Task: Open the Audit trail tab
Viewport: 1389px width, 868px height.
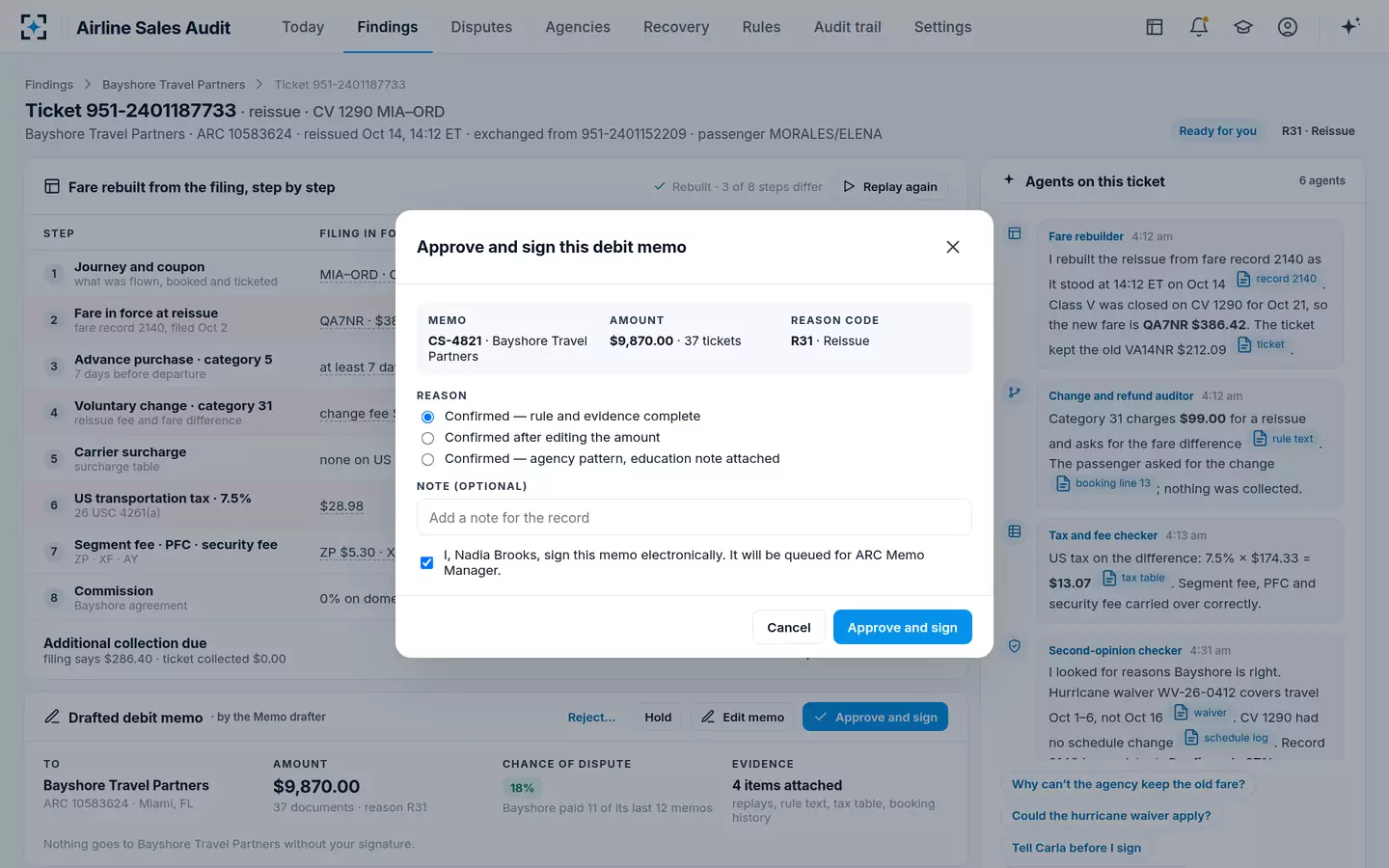Action: [847, 27]
